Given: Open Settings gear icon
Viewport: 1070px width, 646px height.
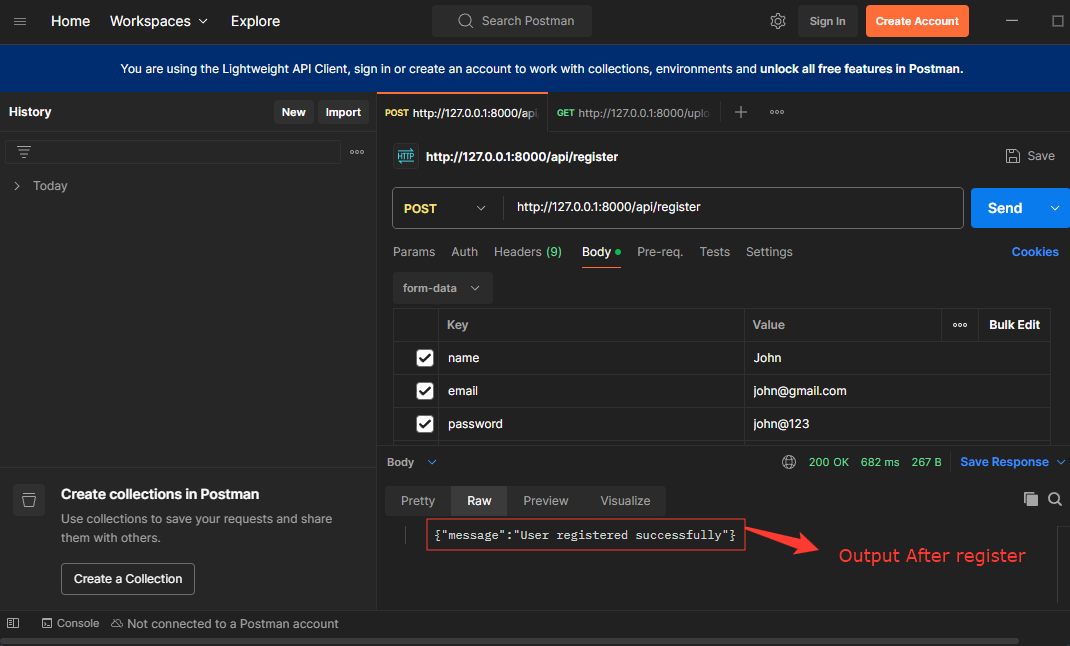Looking at the screenshot, I should coord(778,21).
